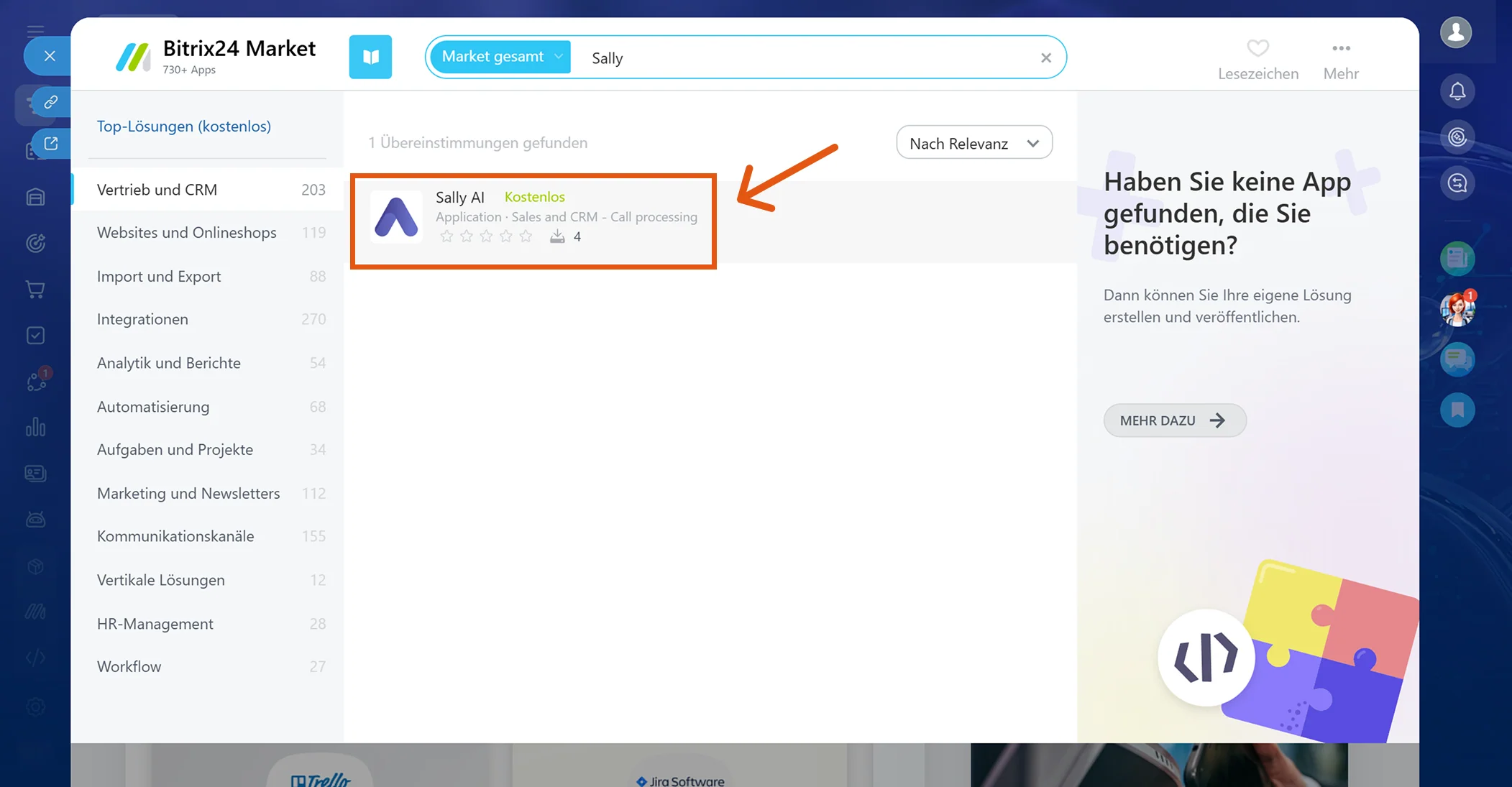Expand the Market gesamt dropdown
Image resolution: width=1512 pixels, height=787 pixels.
point(500,57)
